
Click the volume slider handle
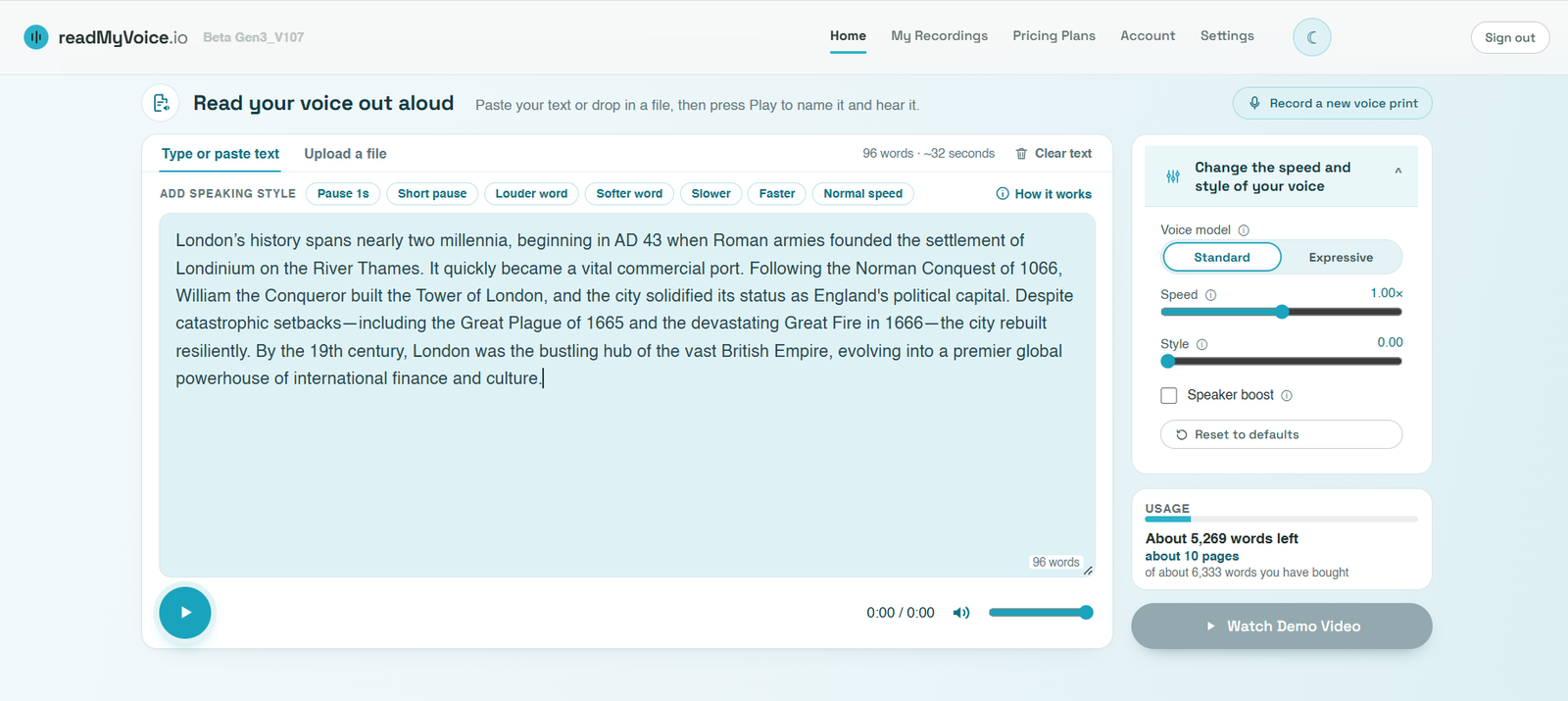tap(1086, 613)
